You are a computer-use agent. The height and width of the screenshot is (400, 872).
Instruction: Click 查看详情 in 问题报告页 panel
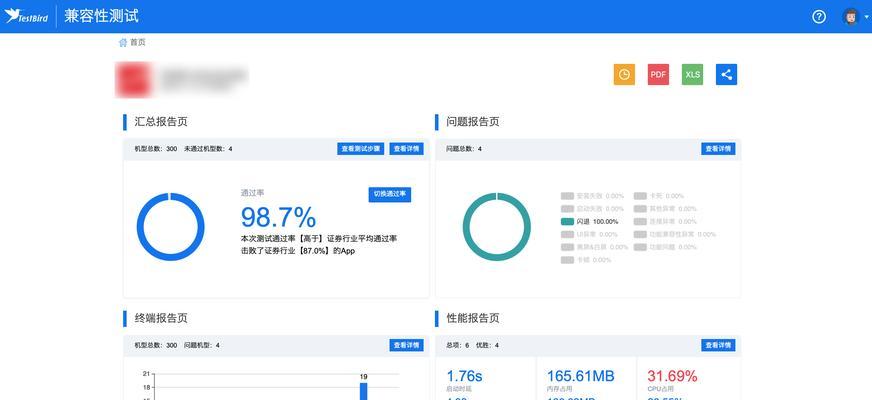pos(718,149)
